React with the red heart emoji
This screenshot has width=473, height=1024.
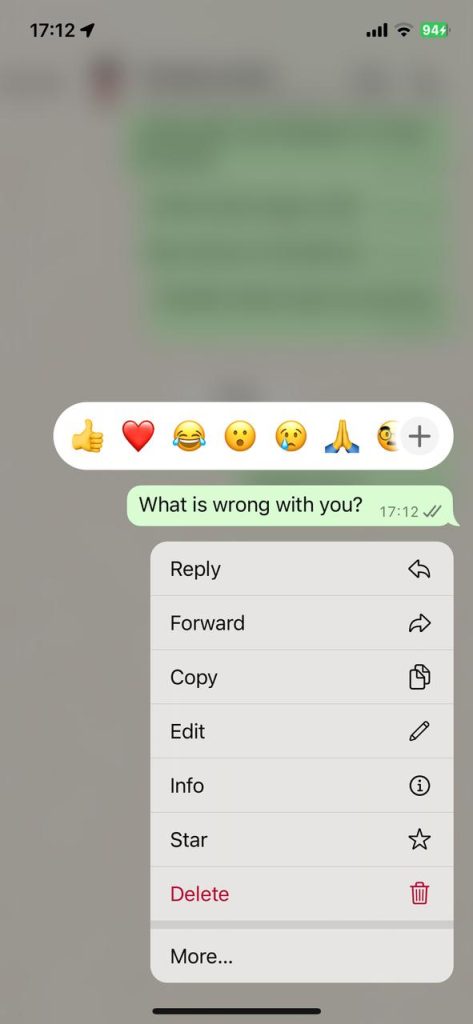click(x=139, y=436)
